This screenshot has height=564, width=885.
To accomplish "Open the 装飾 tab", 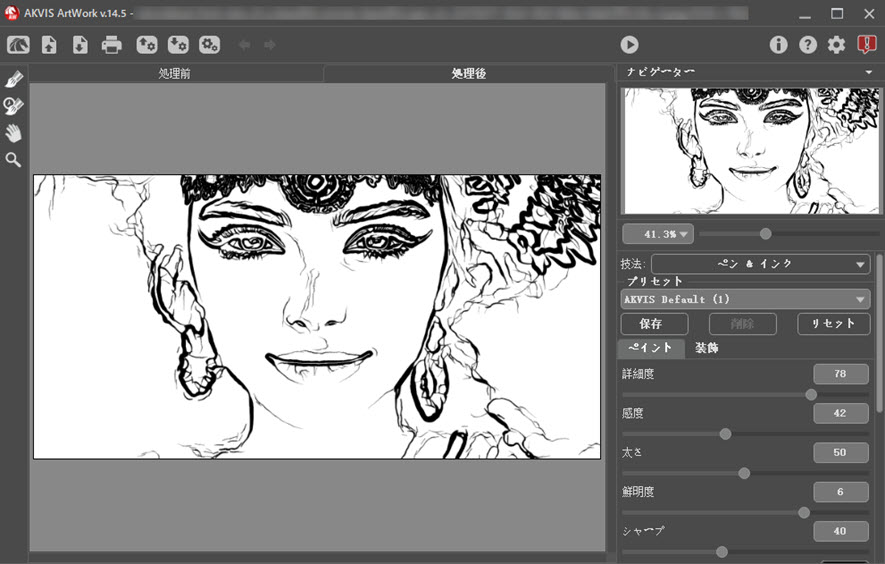I will click(707, 348).
